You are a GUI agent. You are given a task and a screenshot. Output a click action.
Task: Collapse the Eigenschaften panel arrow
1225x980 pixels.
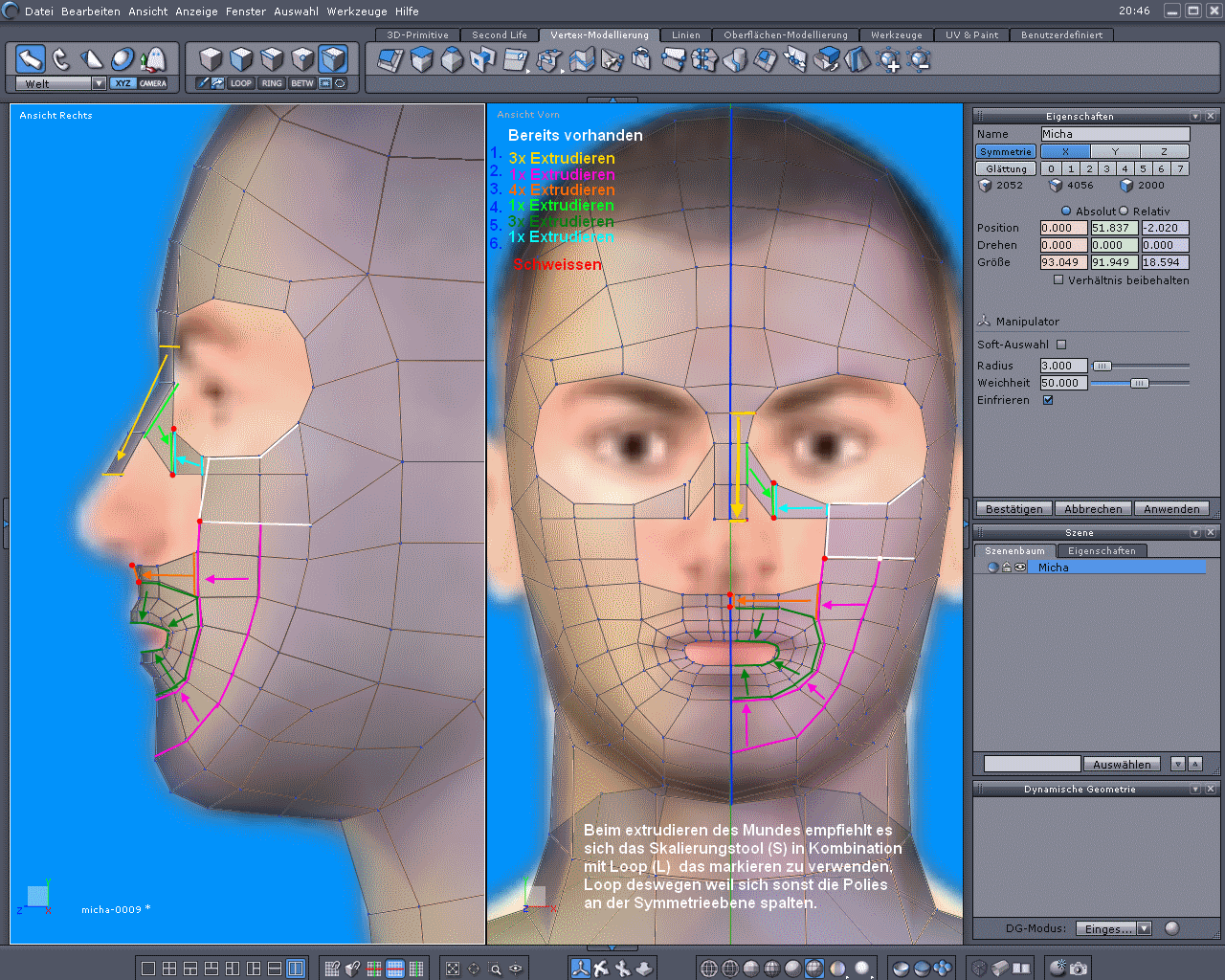tap(1195, 116)
